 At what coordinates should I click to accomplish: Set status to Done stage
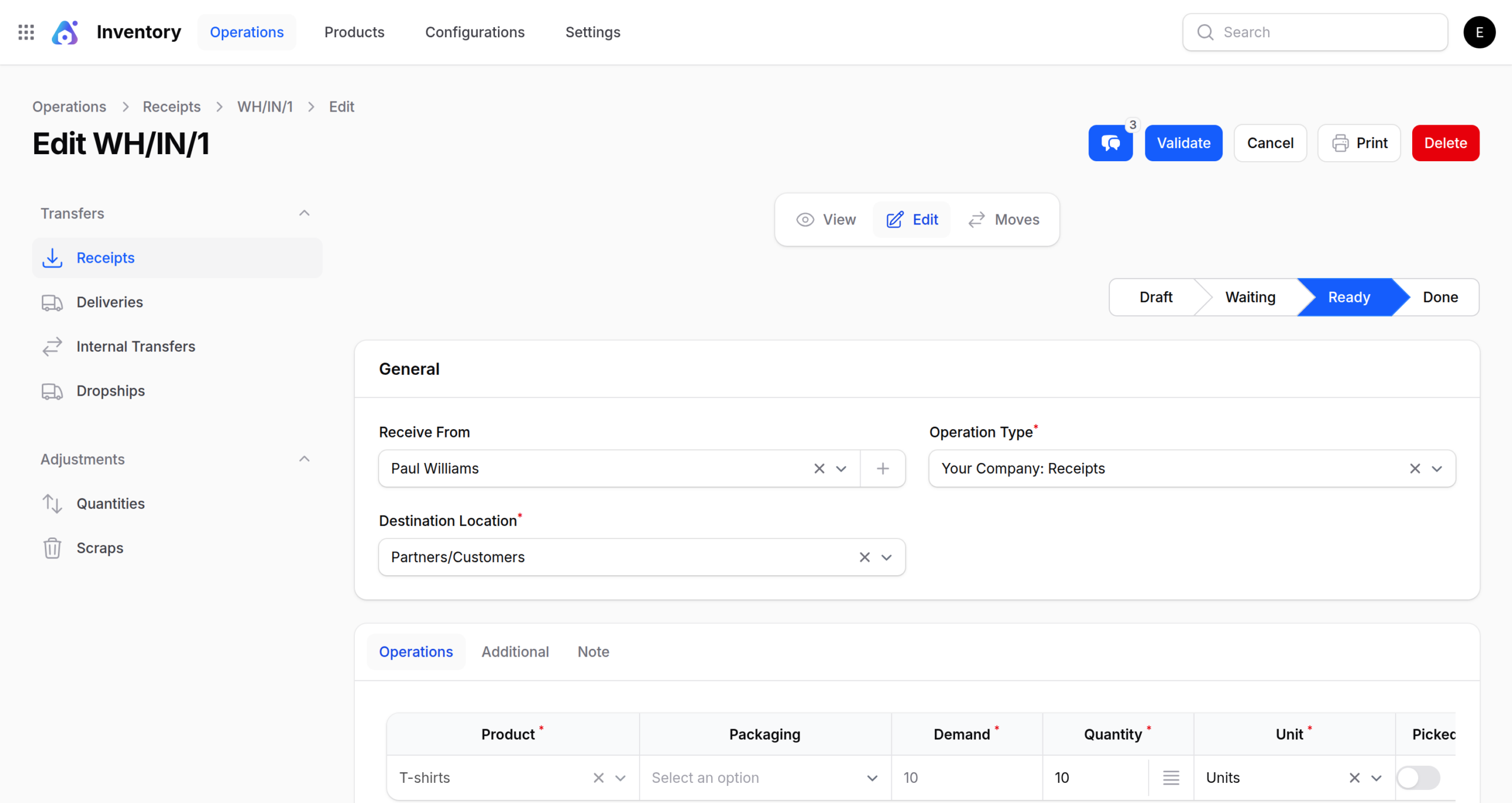click(1440, 297)
